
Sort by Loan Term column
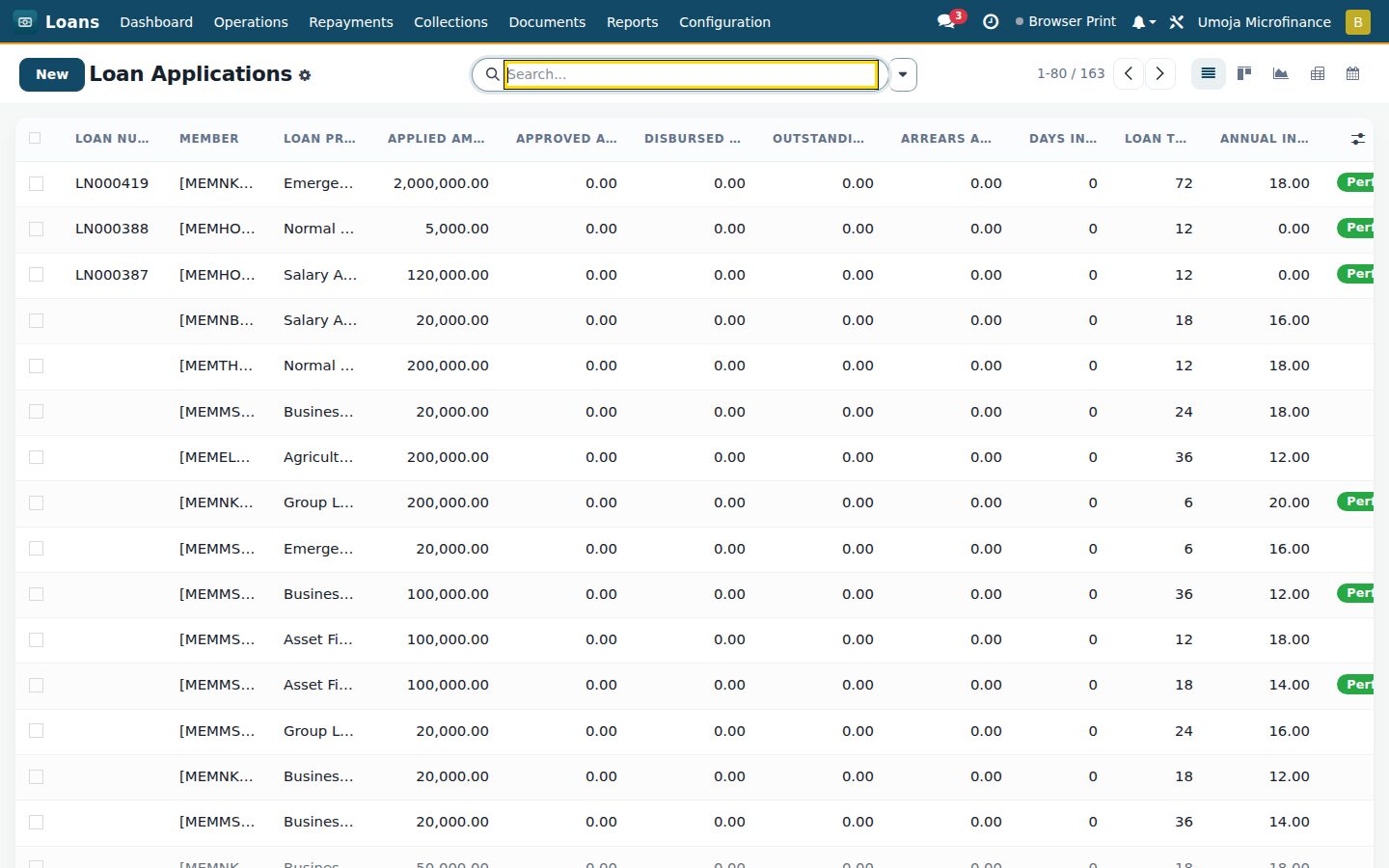(x=1156, y=139)
